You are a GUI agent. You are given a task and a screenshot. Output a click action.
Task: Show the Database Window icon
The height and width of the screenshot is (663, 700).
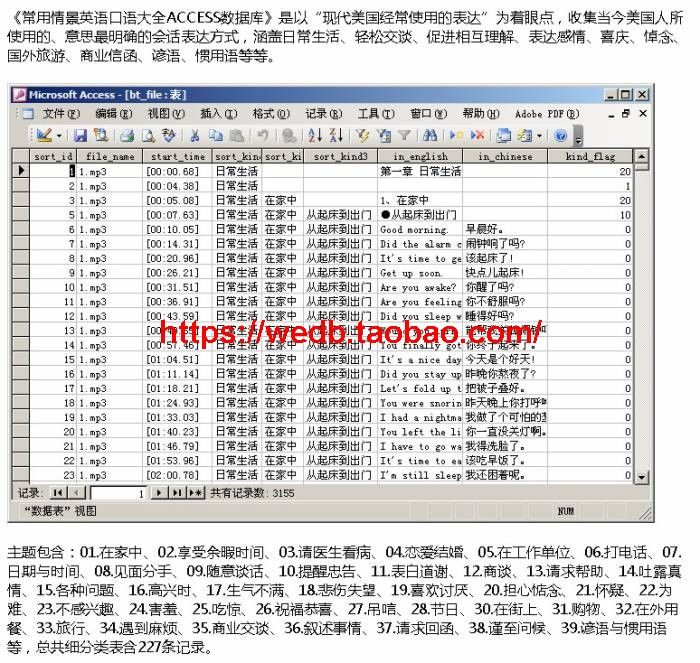click(x=504, y=135)
